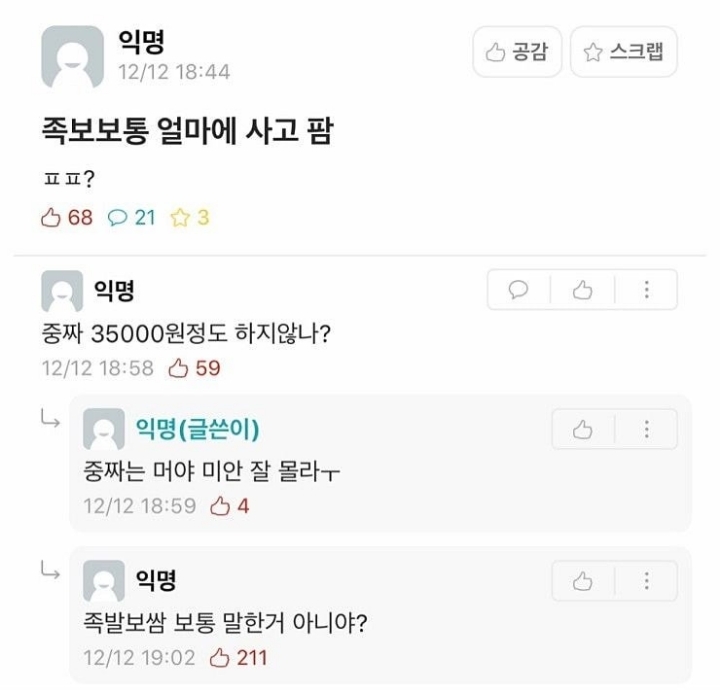720x691 pixels.
Task: Like the first comment with thumbs-up icon
Action: pos(582,290)
